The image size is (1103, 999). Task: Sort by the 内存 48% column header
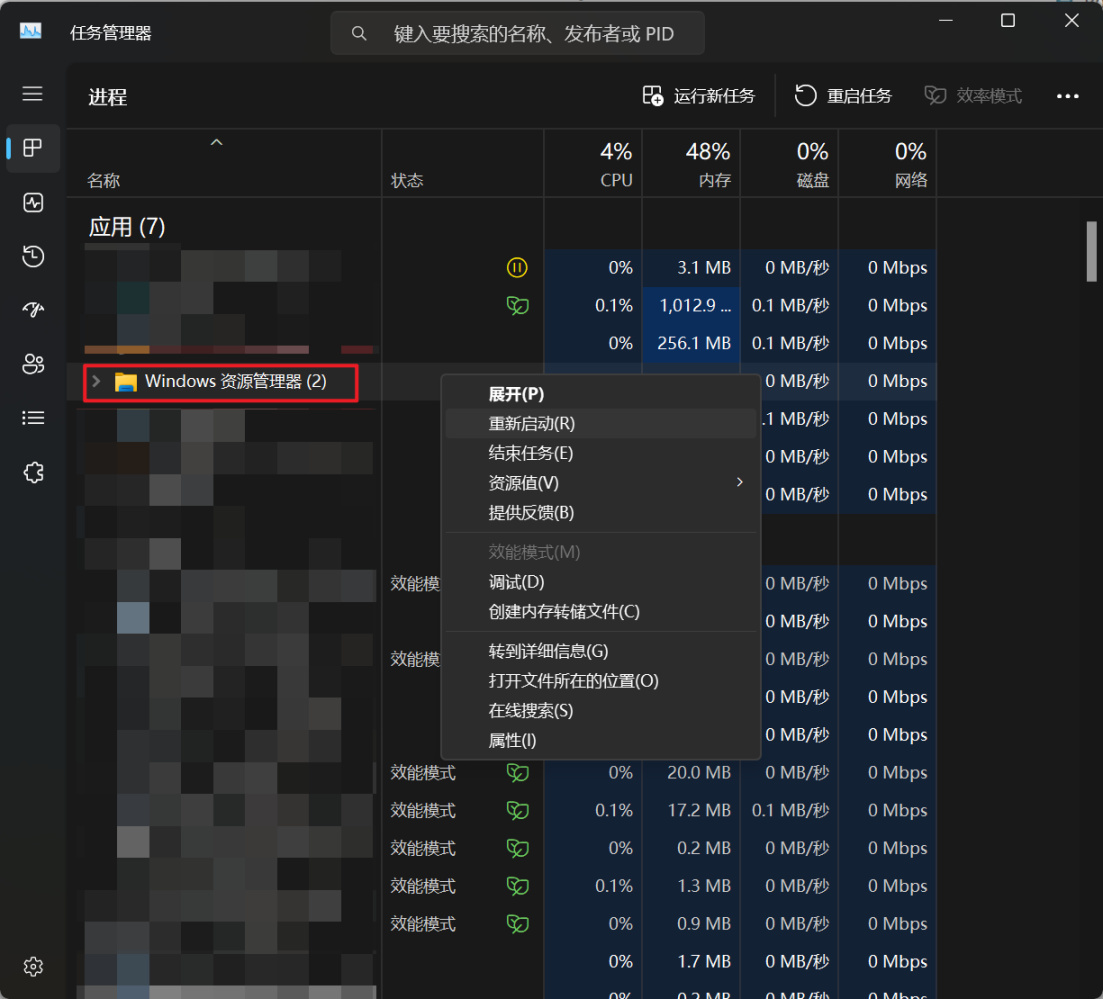(x=691, y=163)
